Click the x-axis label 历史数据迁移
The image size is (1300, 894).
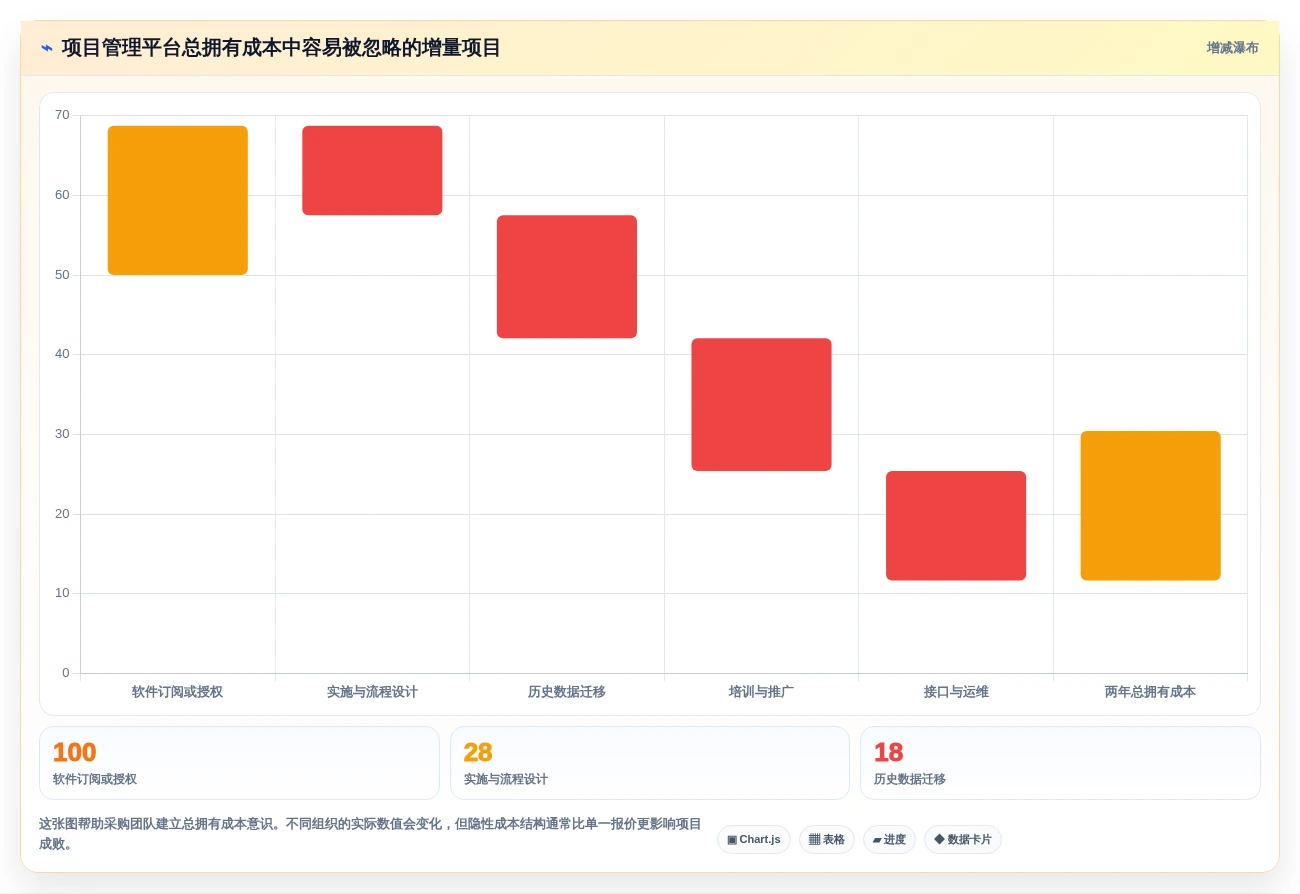(x=567, y=692)
